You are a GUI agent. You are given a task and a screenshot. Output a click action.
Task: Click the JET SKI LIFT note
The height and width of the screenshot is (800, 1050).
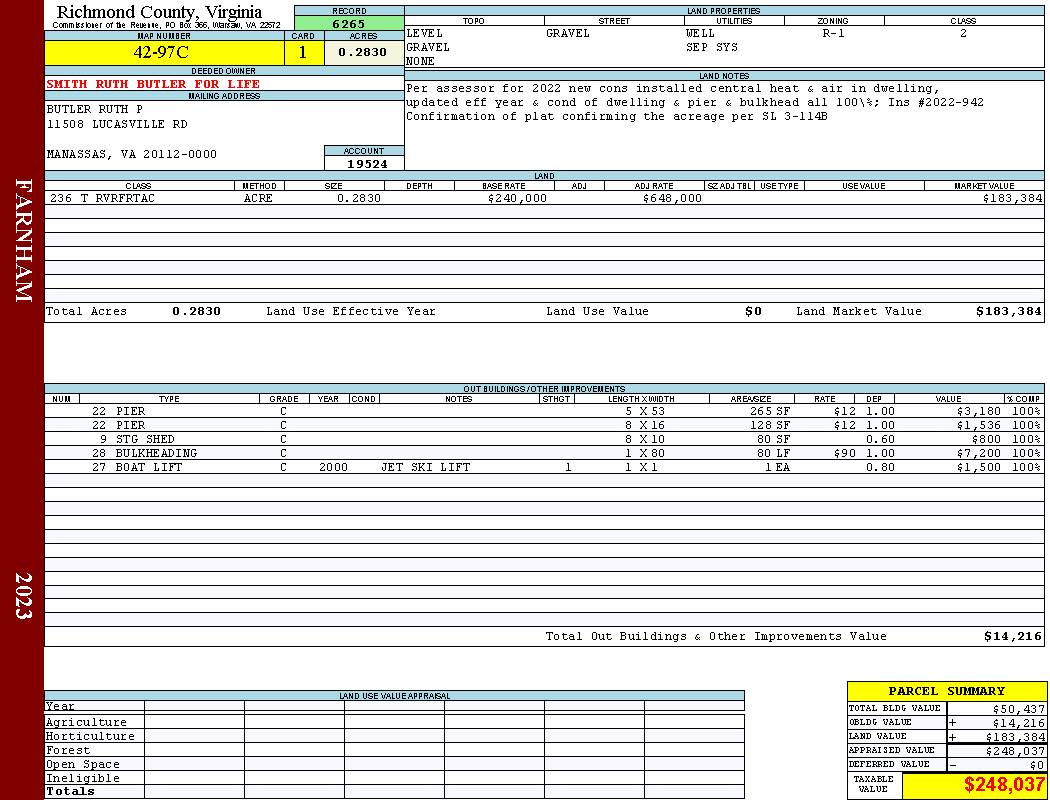coord(425,467)
